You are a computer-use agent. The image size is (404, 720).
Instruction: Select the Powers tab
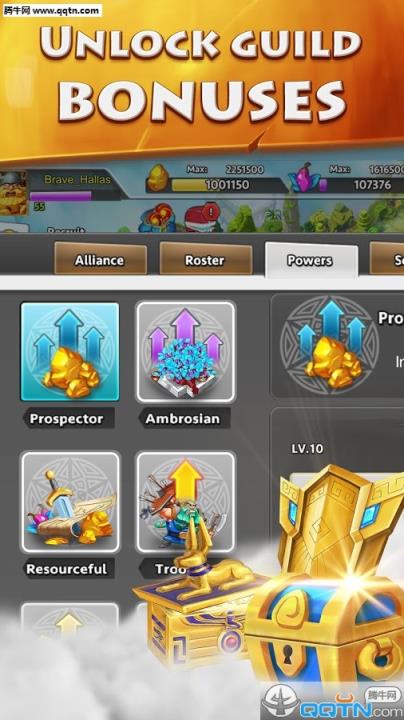[x=311, y=260]
